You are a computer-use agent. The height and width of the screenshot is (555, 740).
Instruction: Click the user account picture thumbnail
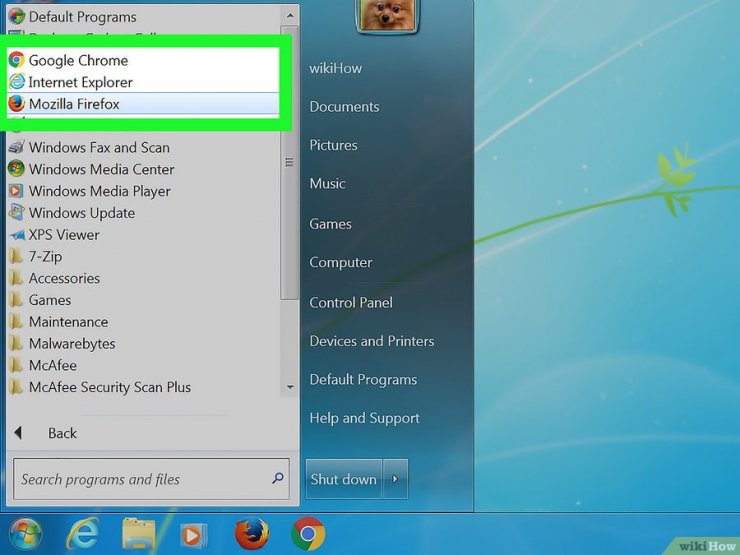click(387, 16)
